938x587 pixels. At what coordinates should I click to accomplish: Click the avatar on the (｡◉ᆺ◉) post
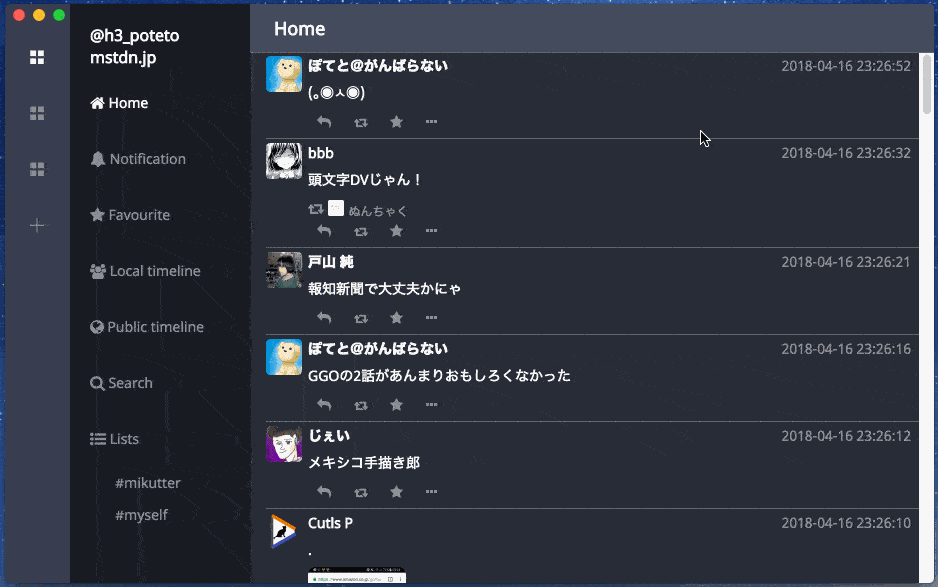284,74
